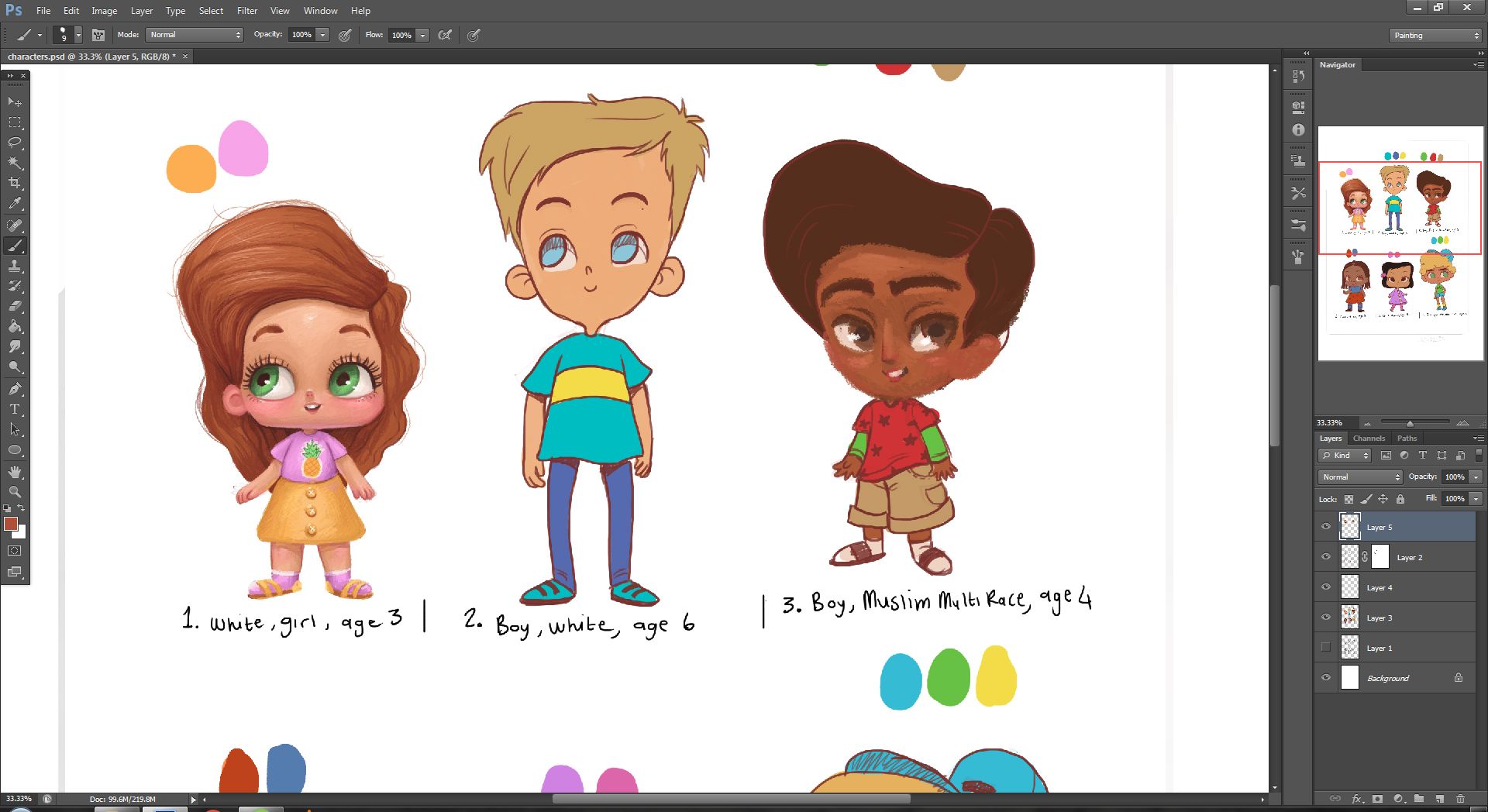This screenshot has width=1488, height=812.
Task: Toggle lock all padlock icon
Action: tap(1400, 499)
